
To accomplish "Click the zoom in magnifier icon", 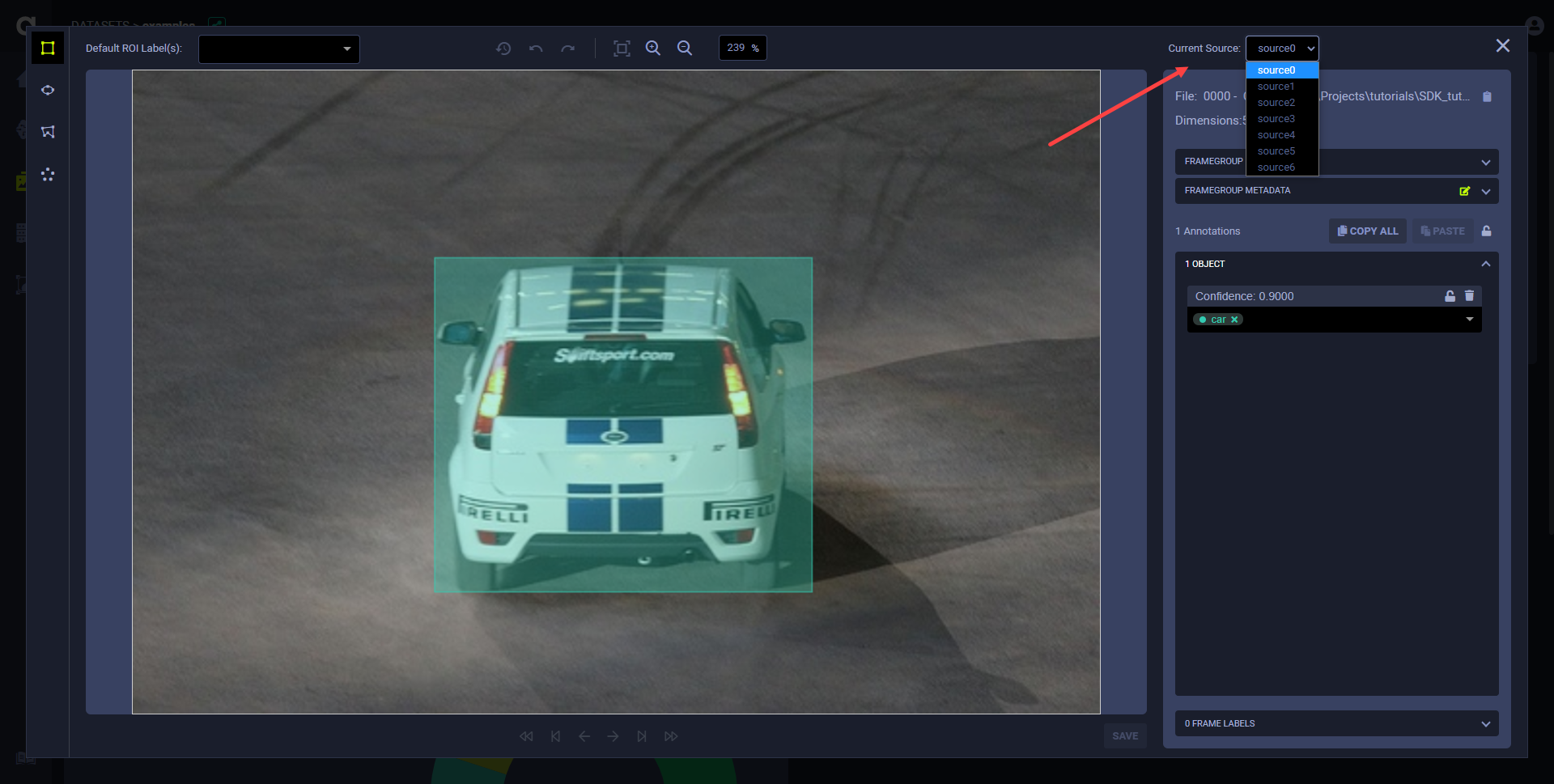I will coord(653,49).
